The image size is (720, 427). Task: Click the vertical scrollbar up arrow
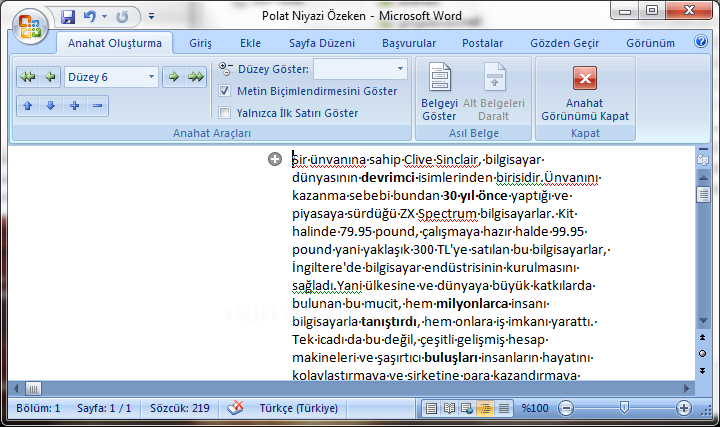click(703, 178)
